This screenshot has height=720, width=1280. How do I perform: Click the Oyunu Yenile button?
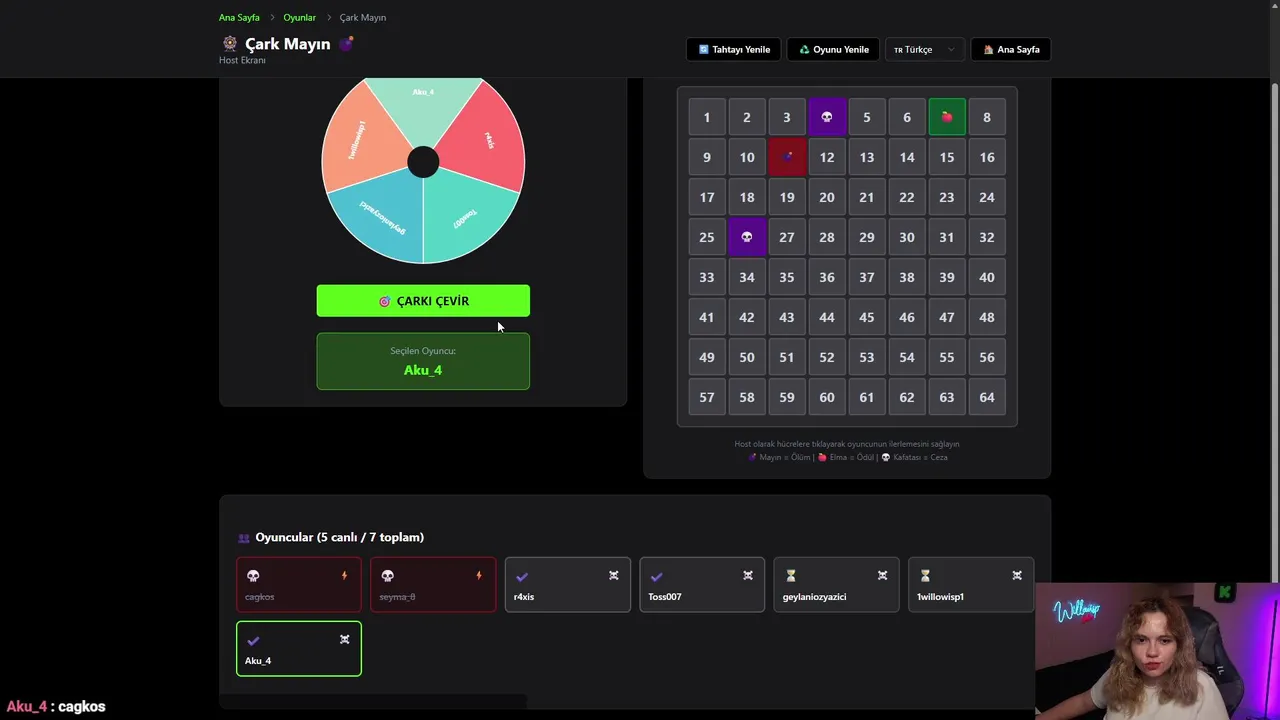833,49
